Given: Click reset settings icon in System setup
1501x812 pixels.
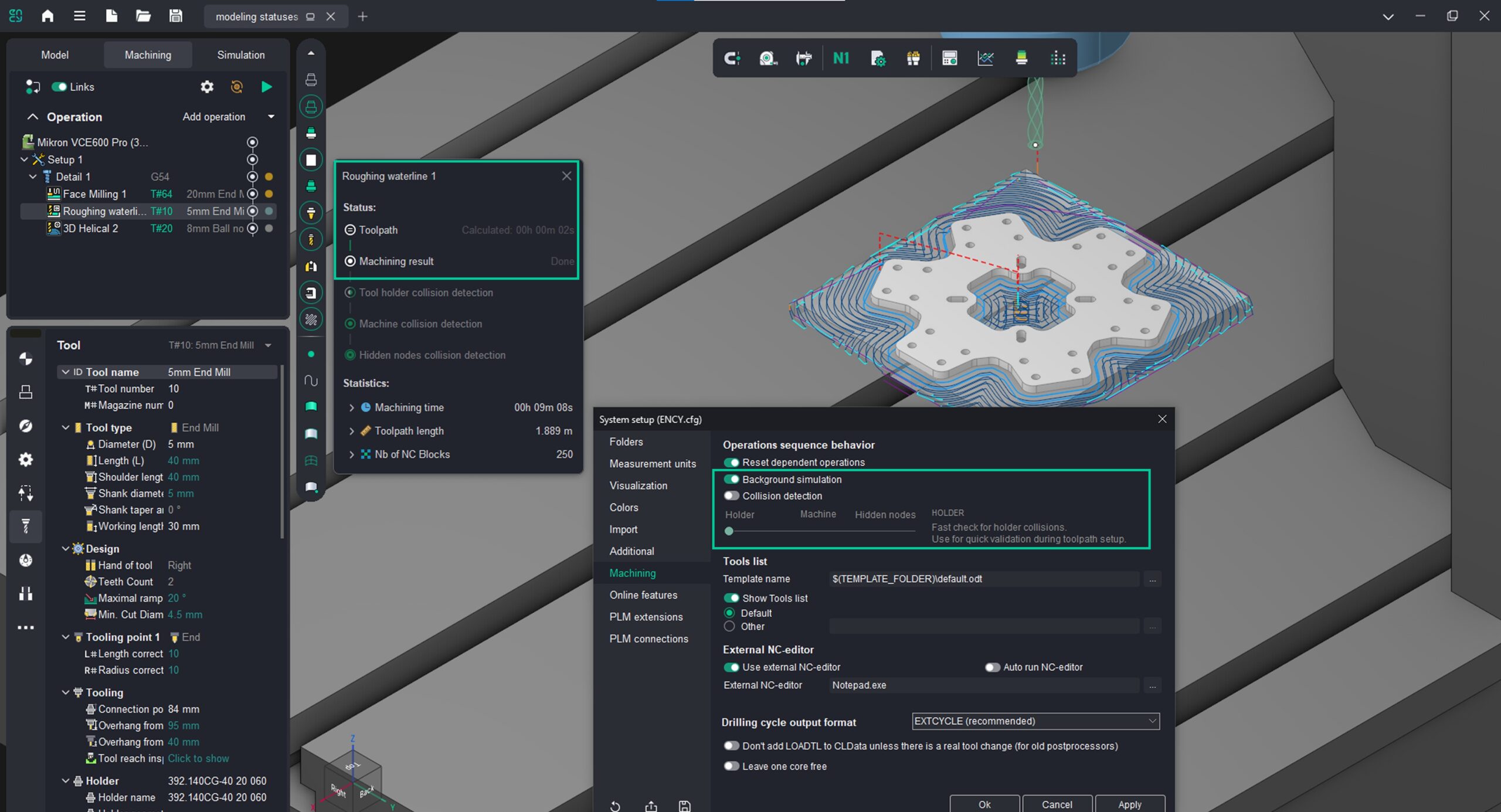Looking at the screenshot, I should point(615,806).
